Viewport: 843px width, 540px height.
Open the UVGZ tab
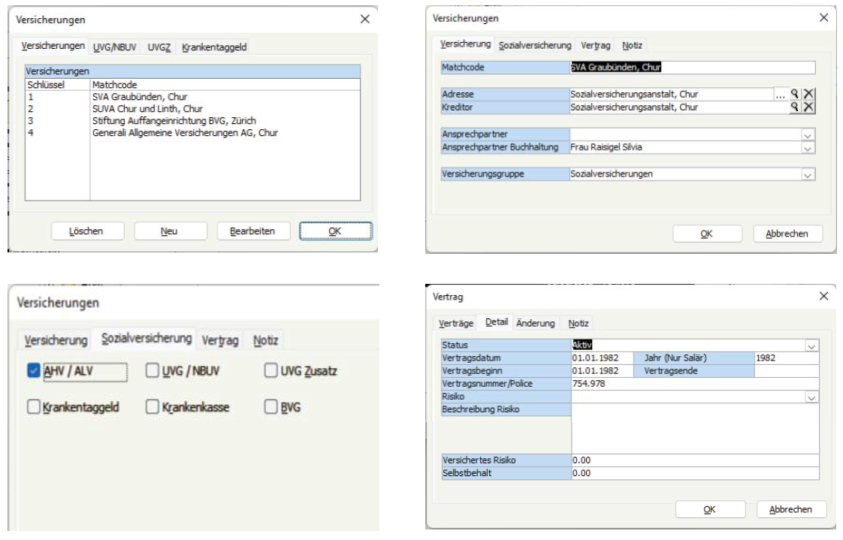[159, 47]
